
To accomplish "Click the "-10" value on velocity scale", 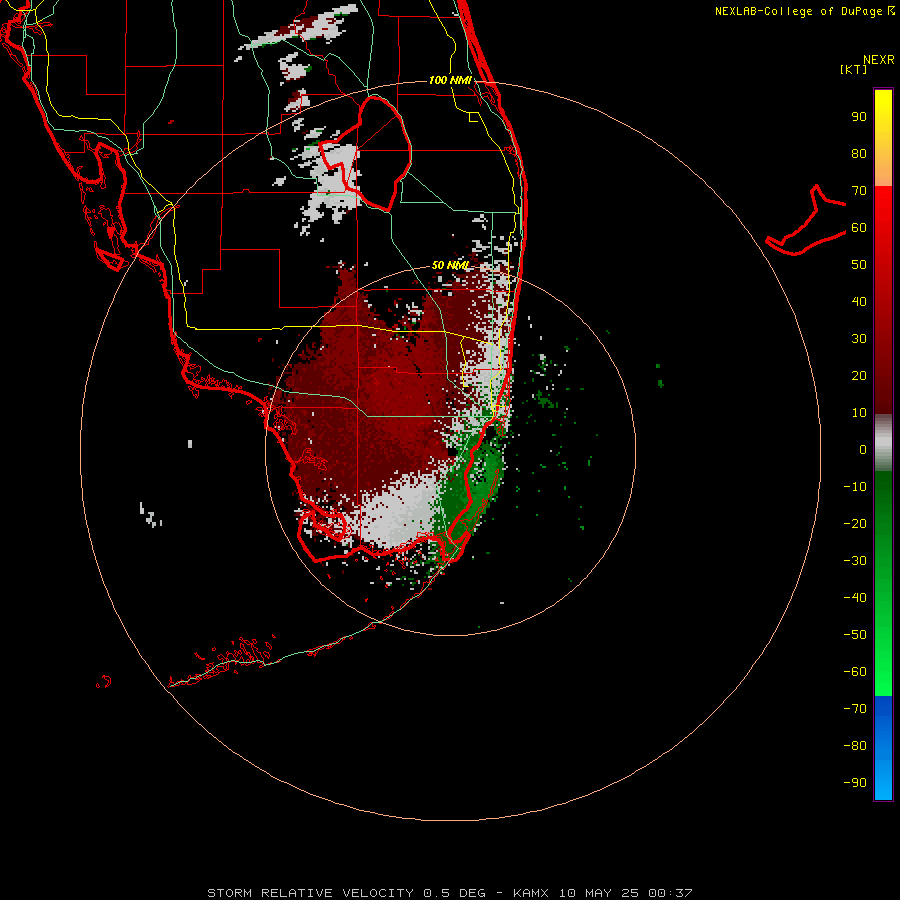I will [x=855, y=487].
